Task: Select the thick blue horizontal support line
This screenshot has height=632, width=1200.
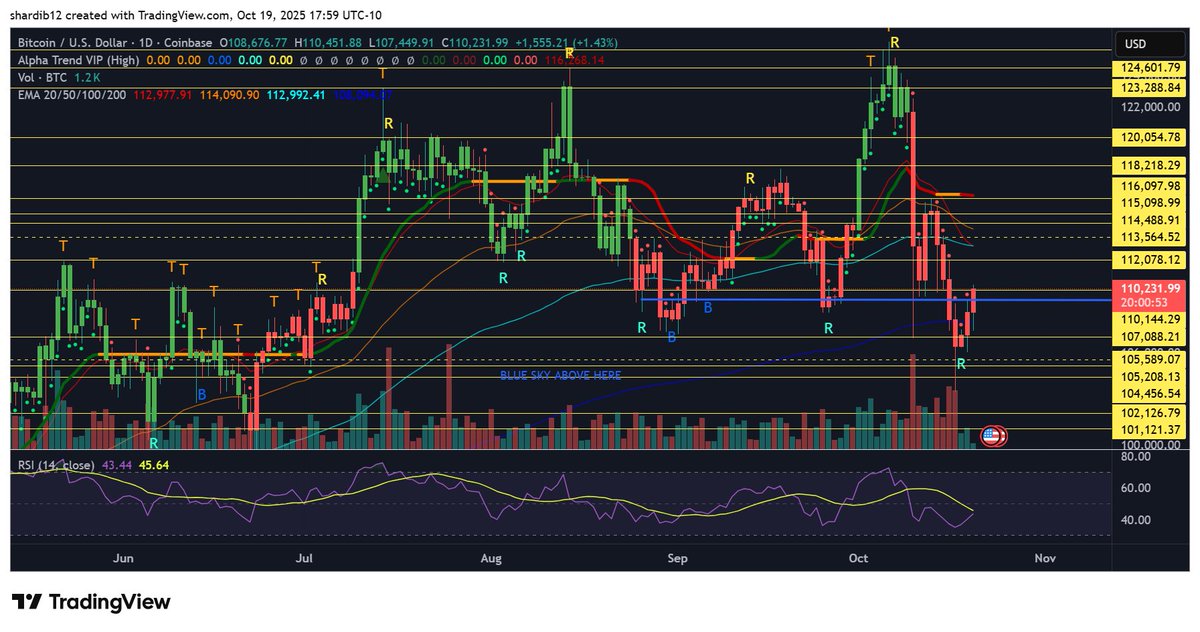Action: pos(876,299)
